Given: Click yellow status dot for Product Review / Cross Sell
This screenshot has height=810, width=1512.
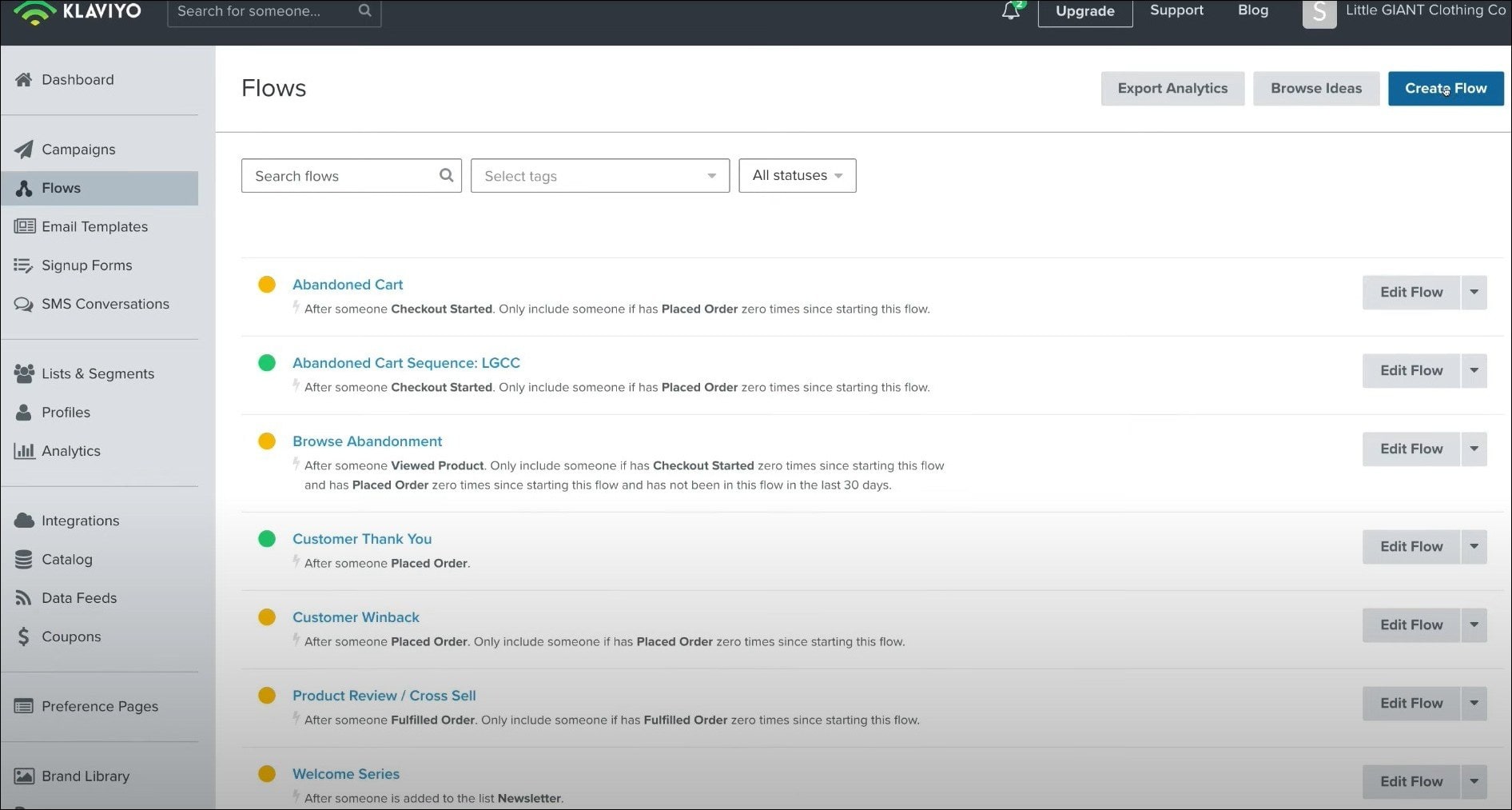Looking at the screenshot, I should pos(267,696).
